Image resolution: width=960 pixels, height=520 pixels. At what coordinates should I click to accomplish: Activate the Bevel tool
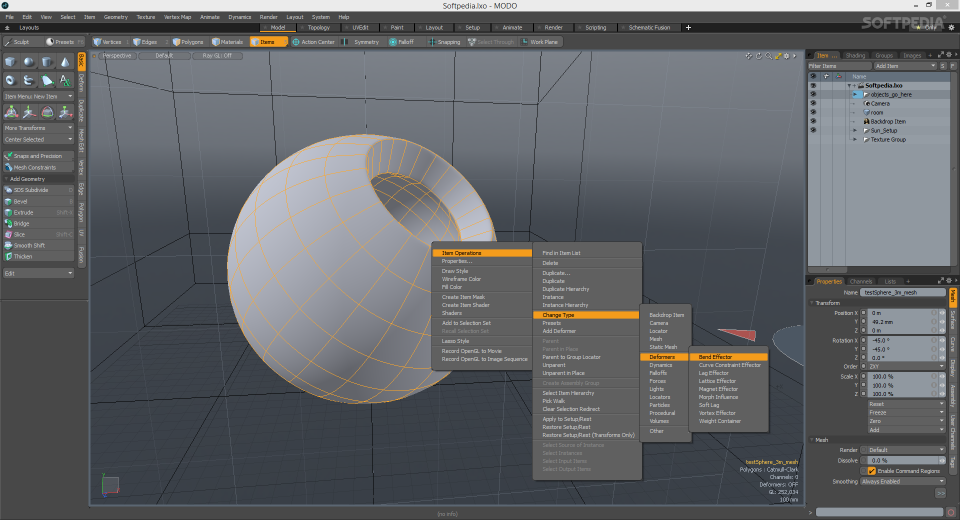(x=21, y=201)
